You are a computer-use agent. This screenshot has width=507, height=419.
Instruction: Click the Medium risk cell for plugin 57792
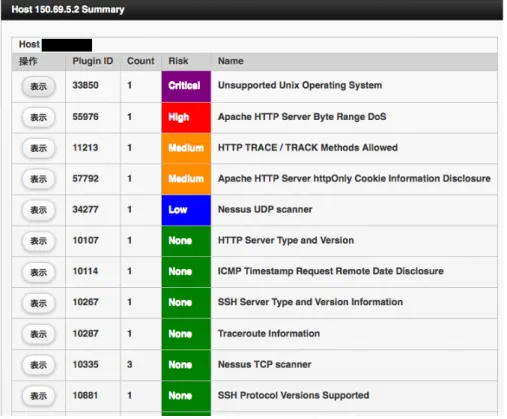pyautogui.click(x=186, y=179)
